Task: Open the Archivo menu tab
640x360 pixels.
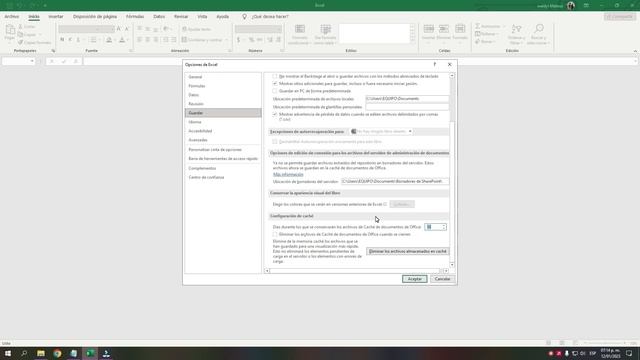Action: (x=12, y=16)
